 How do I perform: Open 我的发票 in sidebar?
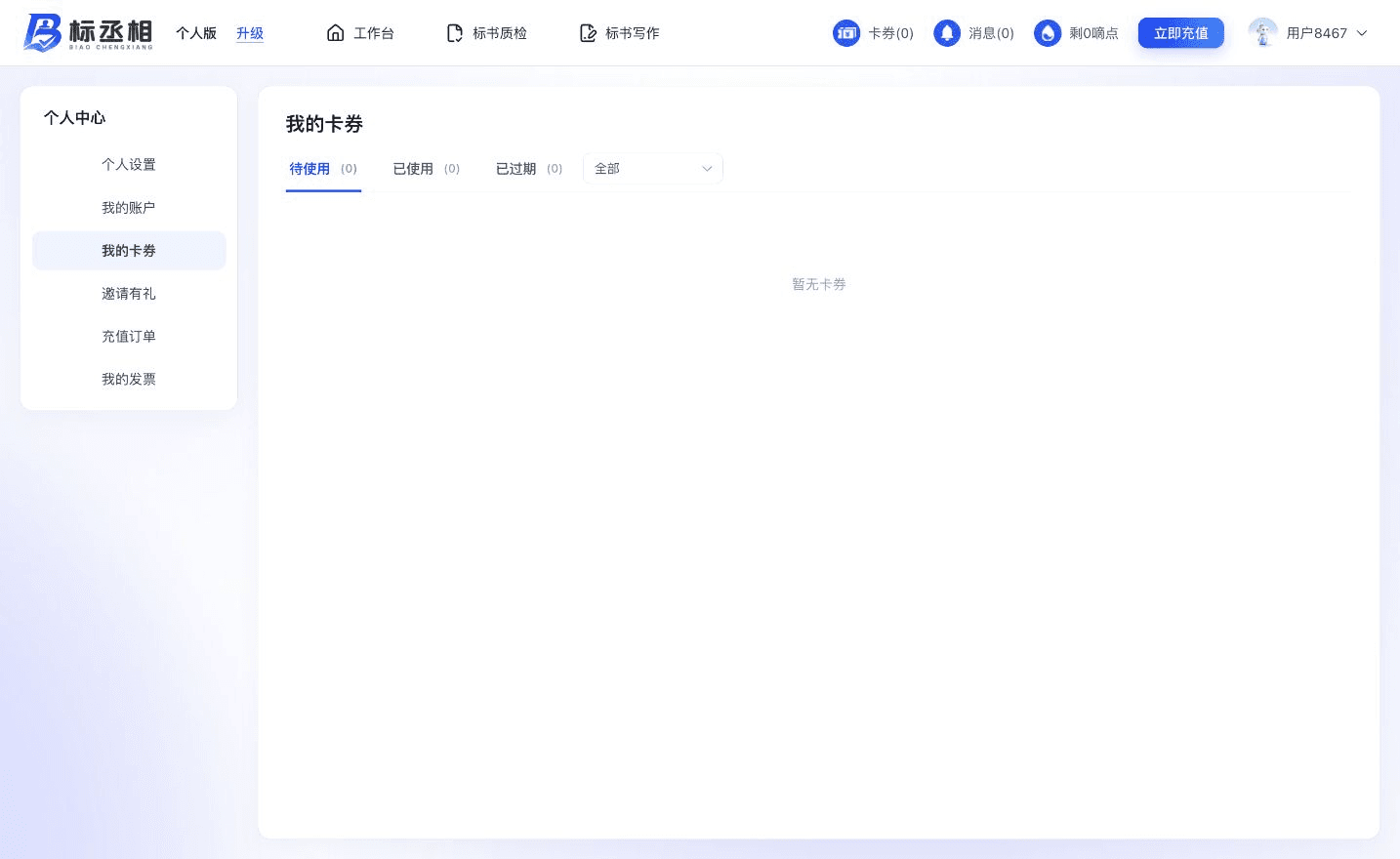(129, 380)
